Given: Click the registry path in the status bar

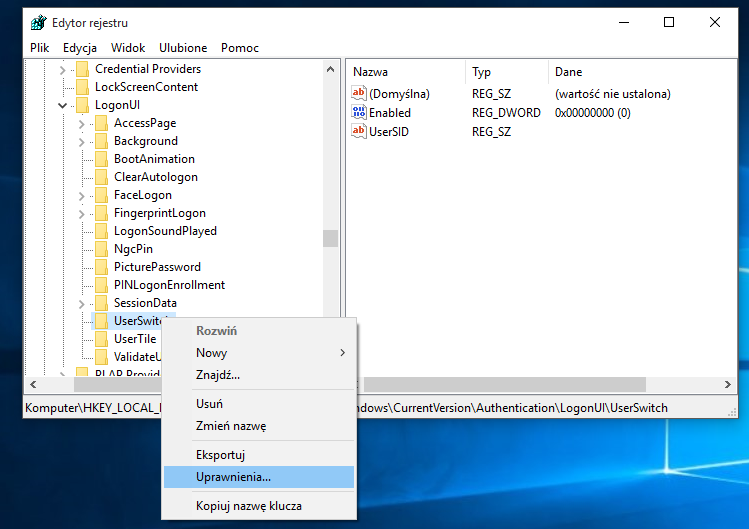Looking at the screenshot, I should coord(512,408).
